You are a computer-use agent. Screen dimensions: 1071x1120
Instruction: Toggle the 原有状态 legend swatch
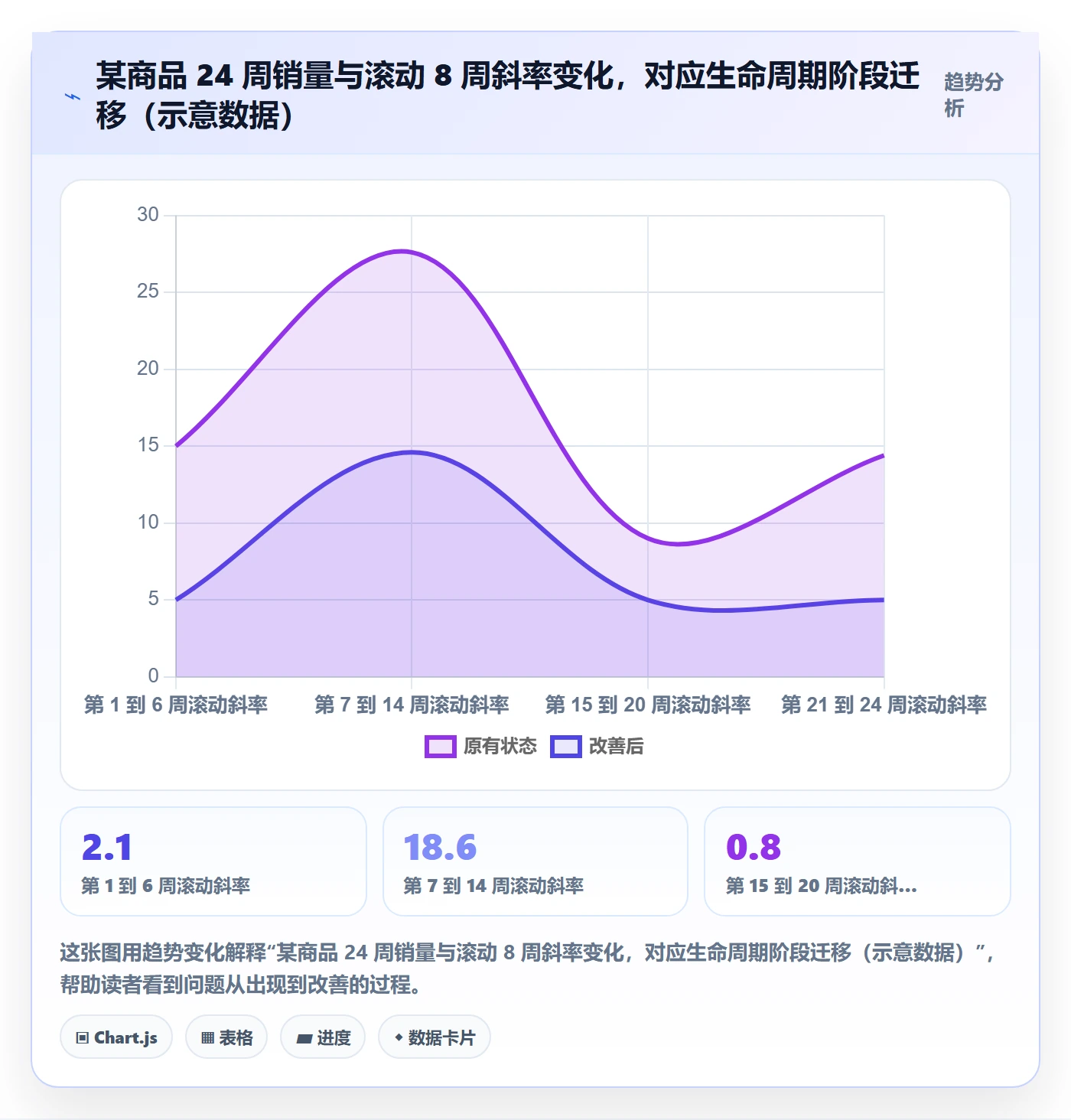point(440,747)
